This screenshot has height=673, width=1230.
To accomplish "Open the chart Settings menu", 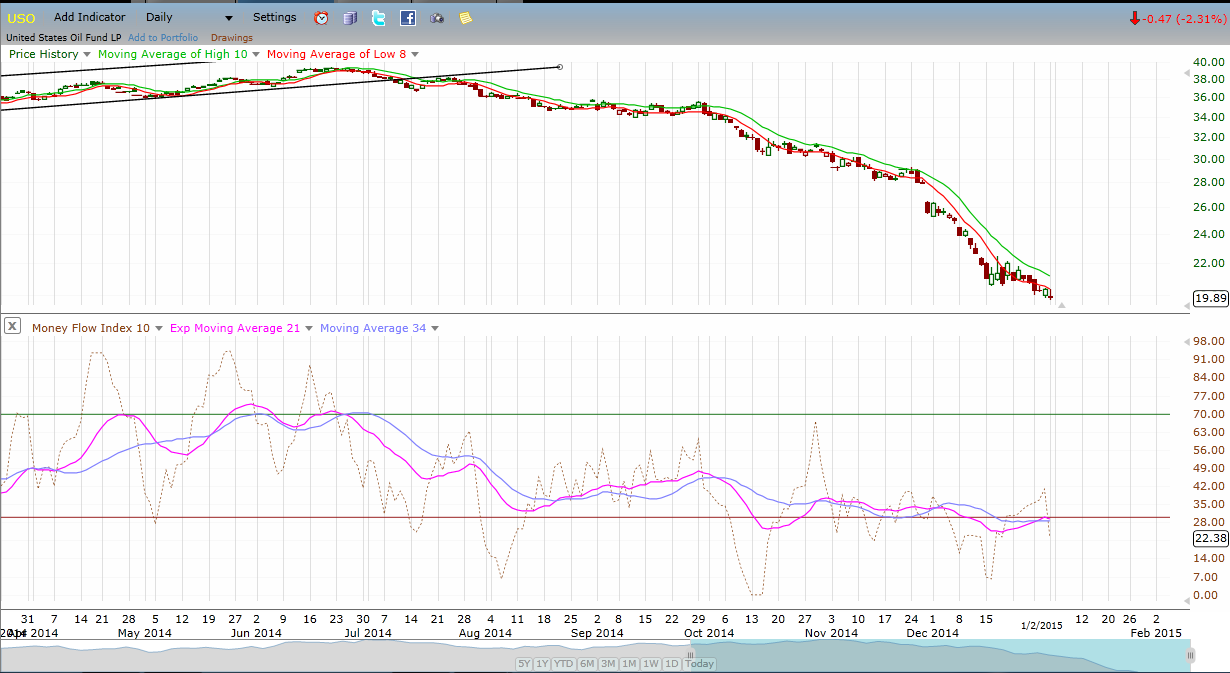I will (274, 17).
